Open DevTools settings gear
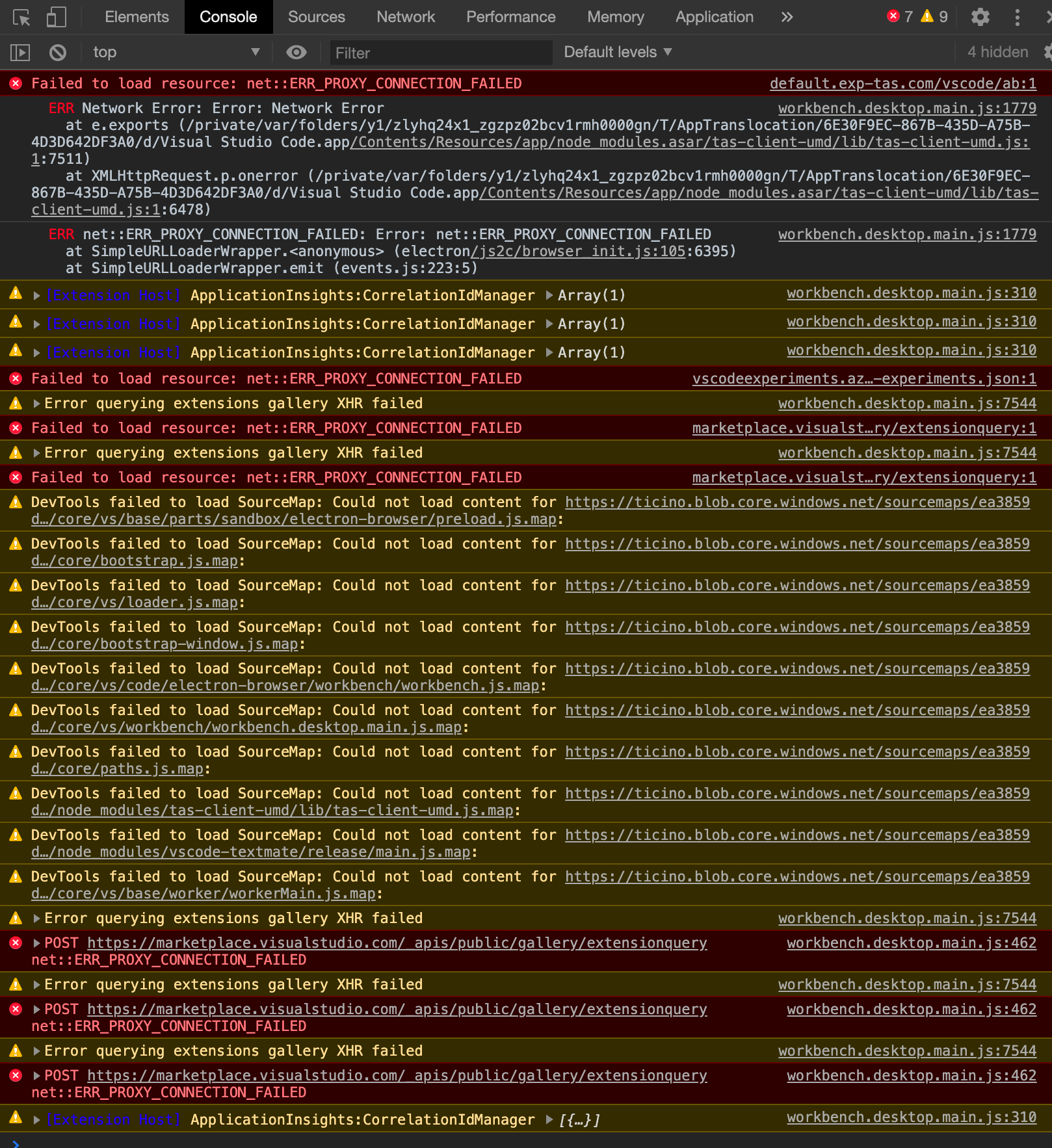The height and width of the screenshot is (1148, 1052). 980,18
